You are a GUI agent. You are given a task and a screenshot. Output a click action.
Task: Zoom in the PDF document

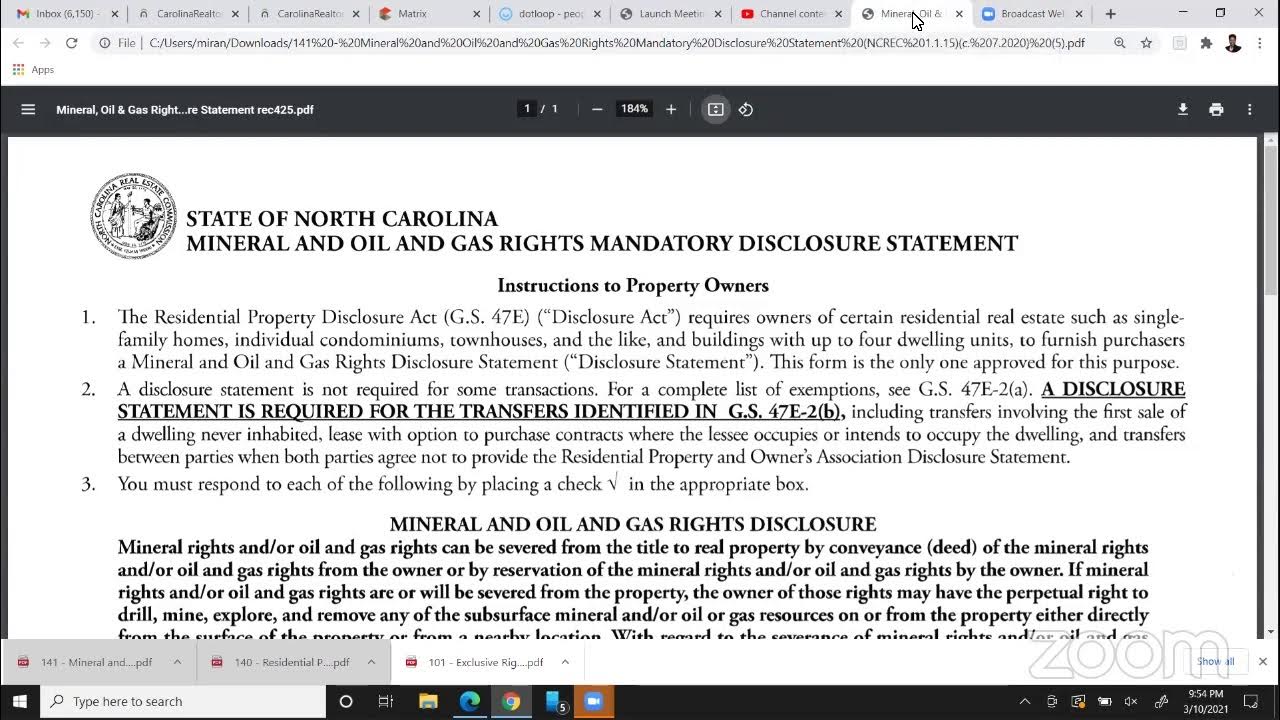[671, 109]
